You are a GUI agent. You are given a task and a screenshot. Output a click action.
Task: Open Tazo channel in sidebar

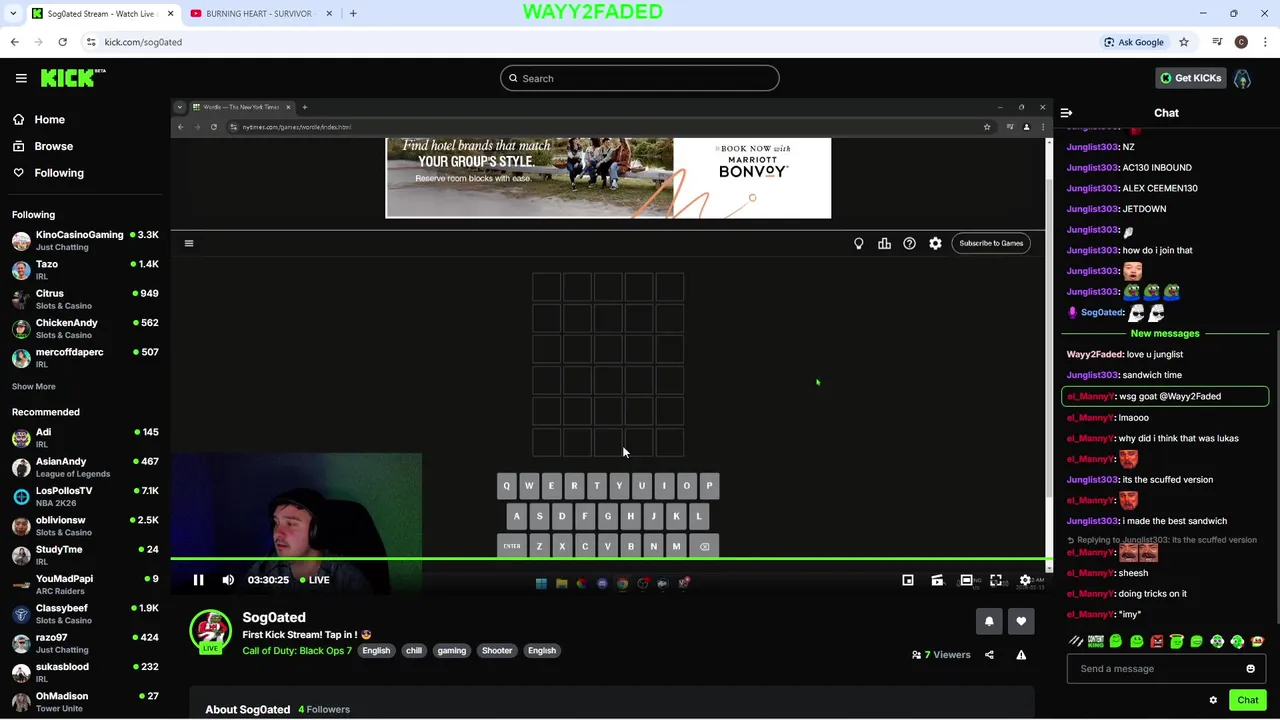pos(85,270)
